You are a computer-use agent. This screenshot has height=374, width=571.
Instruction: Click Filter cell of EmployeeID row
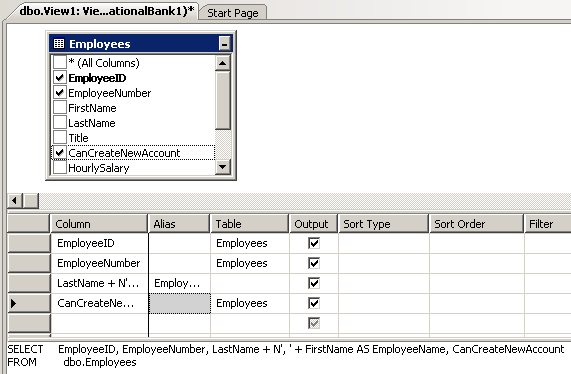(x=548, y=243)
